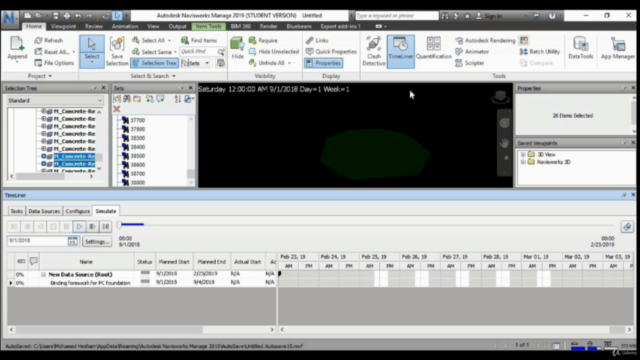Open Links display option
Image resolution: width=640 pixels, height=360 pixels.
[317, 40]
